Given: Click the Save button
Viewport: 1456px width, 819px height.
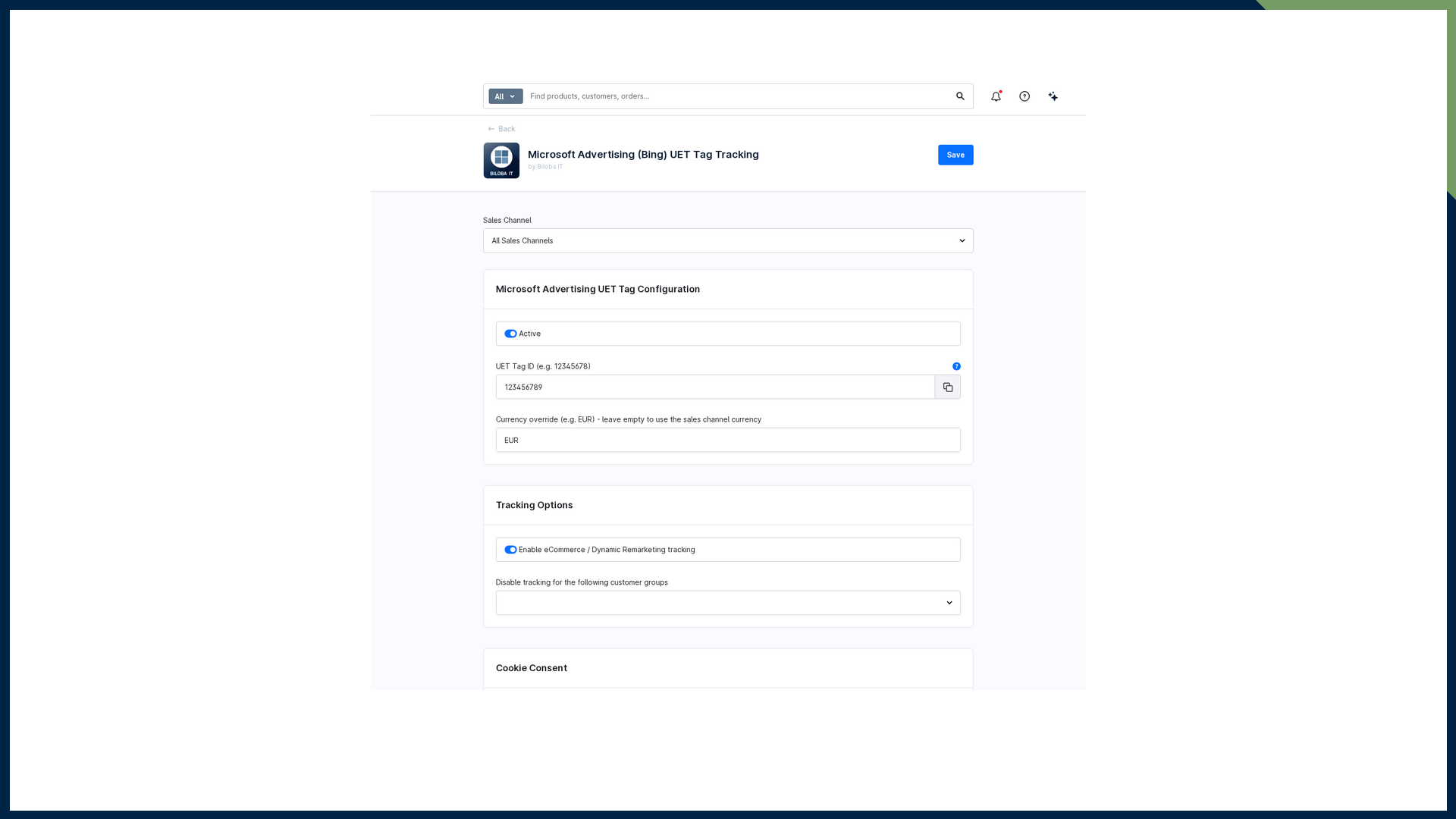Looking at the screenshot, I should pos(955,155).
